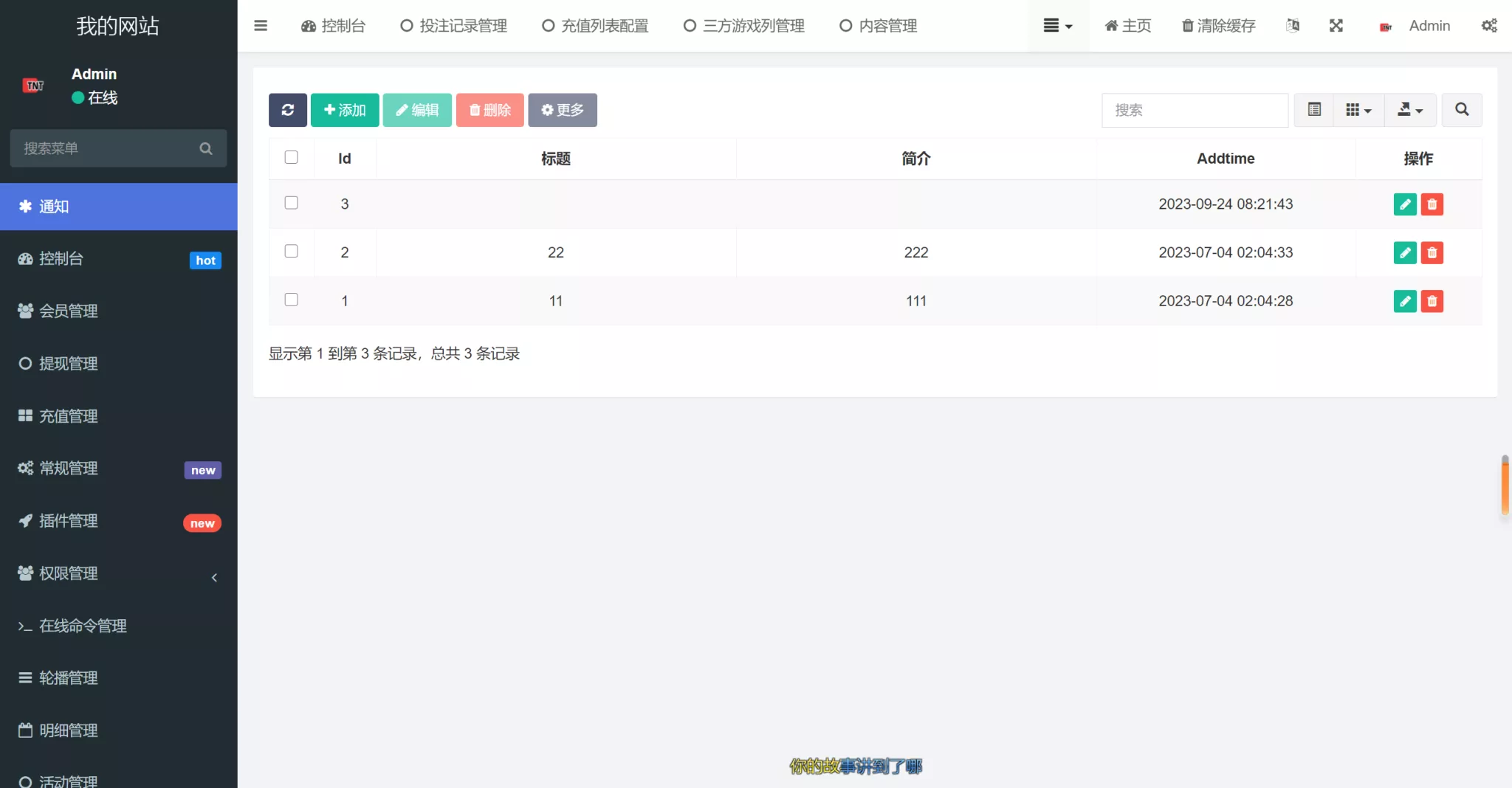
Task: Delete record 1 using its trash icon
Action: tap(1432, 301)
